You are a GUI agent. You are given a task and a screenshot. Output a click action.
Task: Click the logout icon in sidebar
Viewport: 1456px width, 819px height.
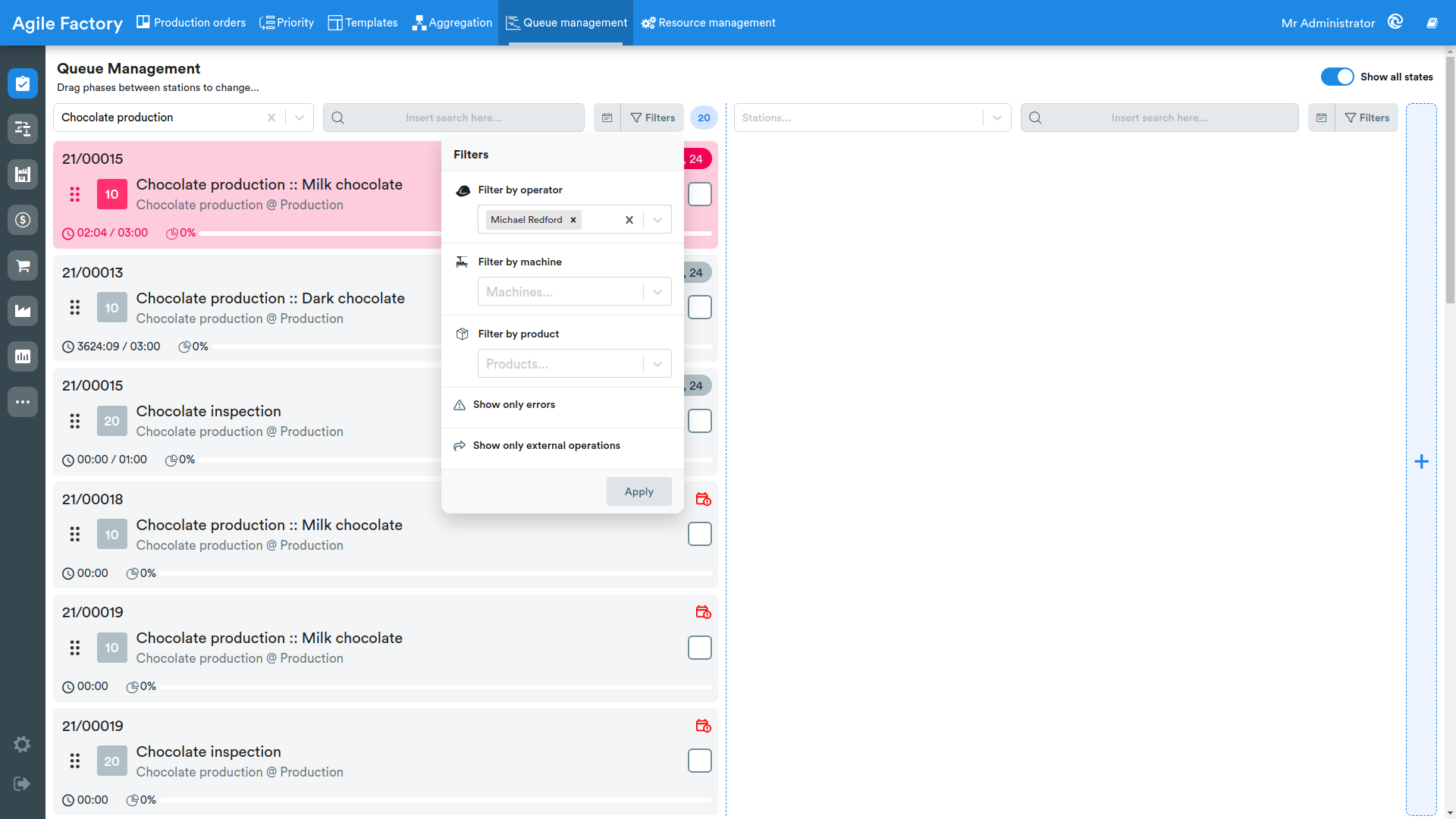tap(22, 783)
